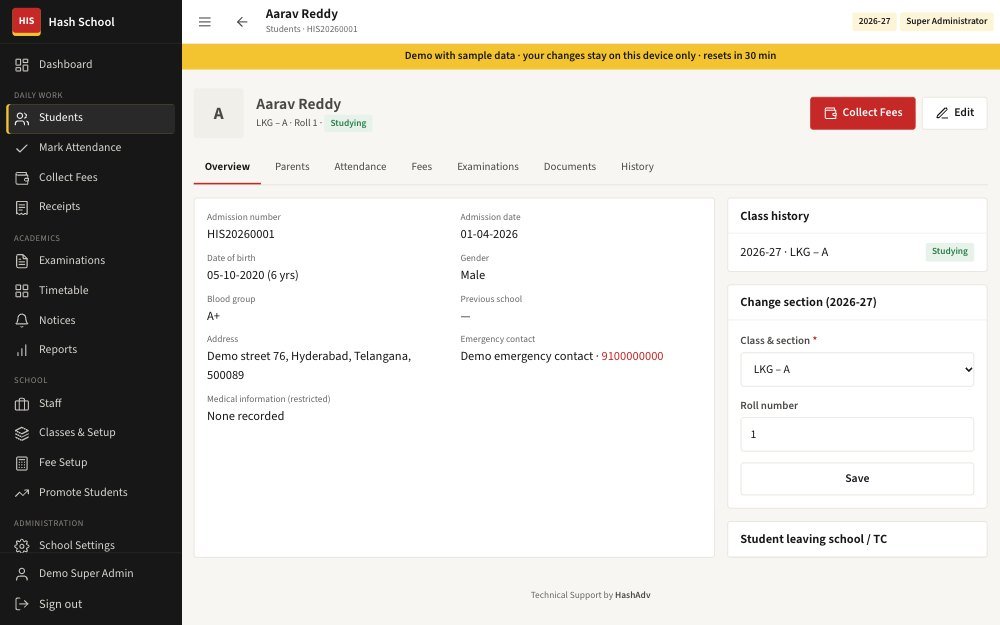Switch to the Overview tab

pos(227,166)
